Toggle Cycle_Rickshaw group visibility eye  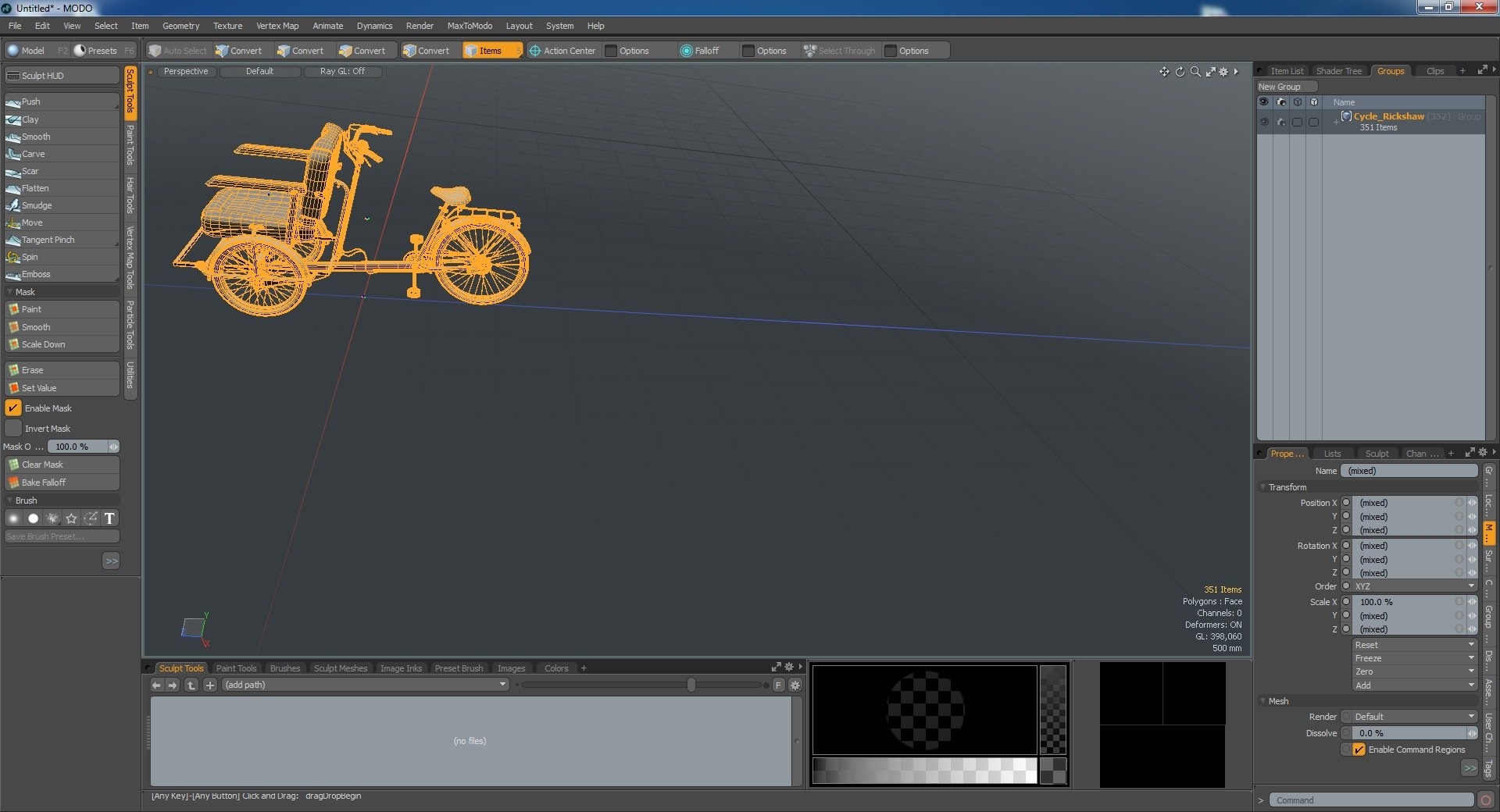(1264, 122)
